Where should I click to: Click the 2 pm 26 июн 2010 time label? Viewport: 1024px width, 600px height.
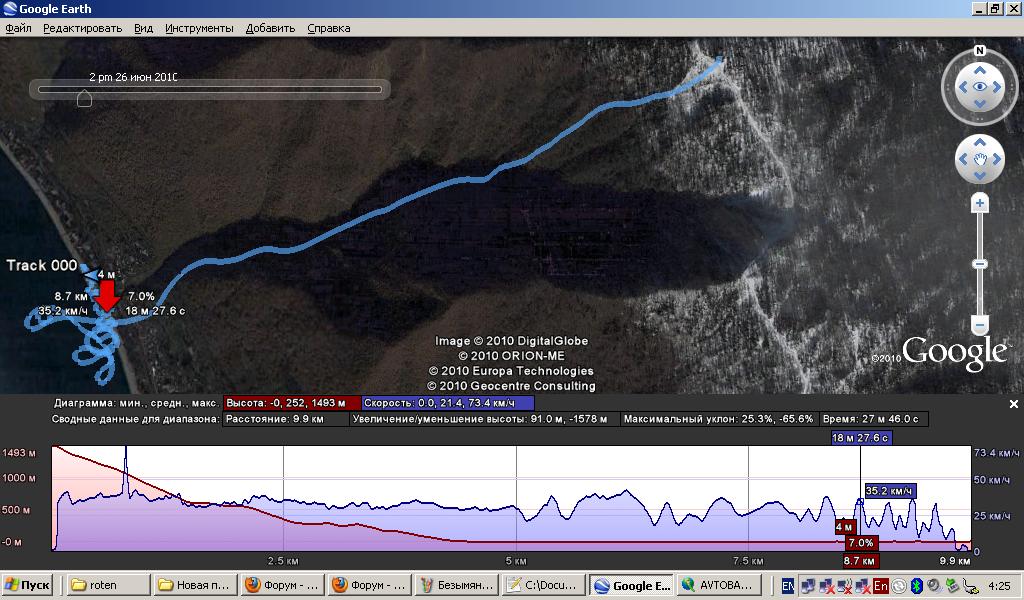tap(133, 77)
